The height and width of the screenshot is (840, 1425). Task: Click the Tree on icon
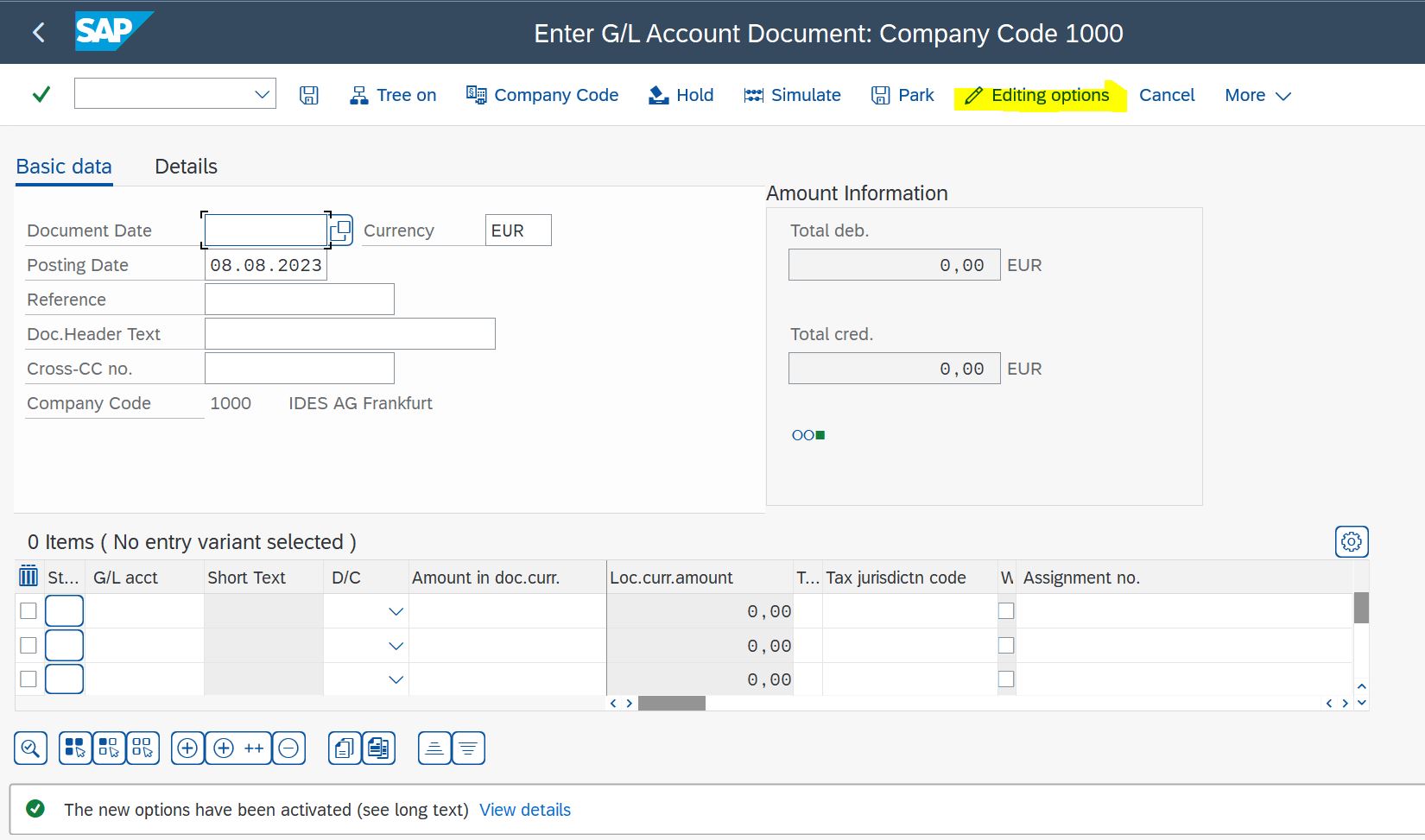[359, 94]
